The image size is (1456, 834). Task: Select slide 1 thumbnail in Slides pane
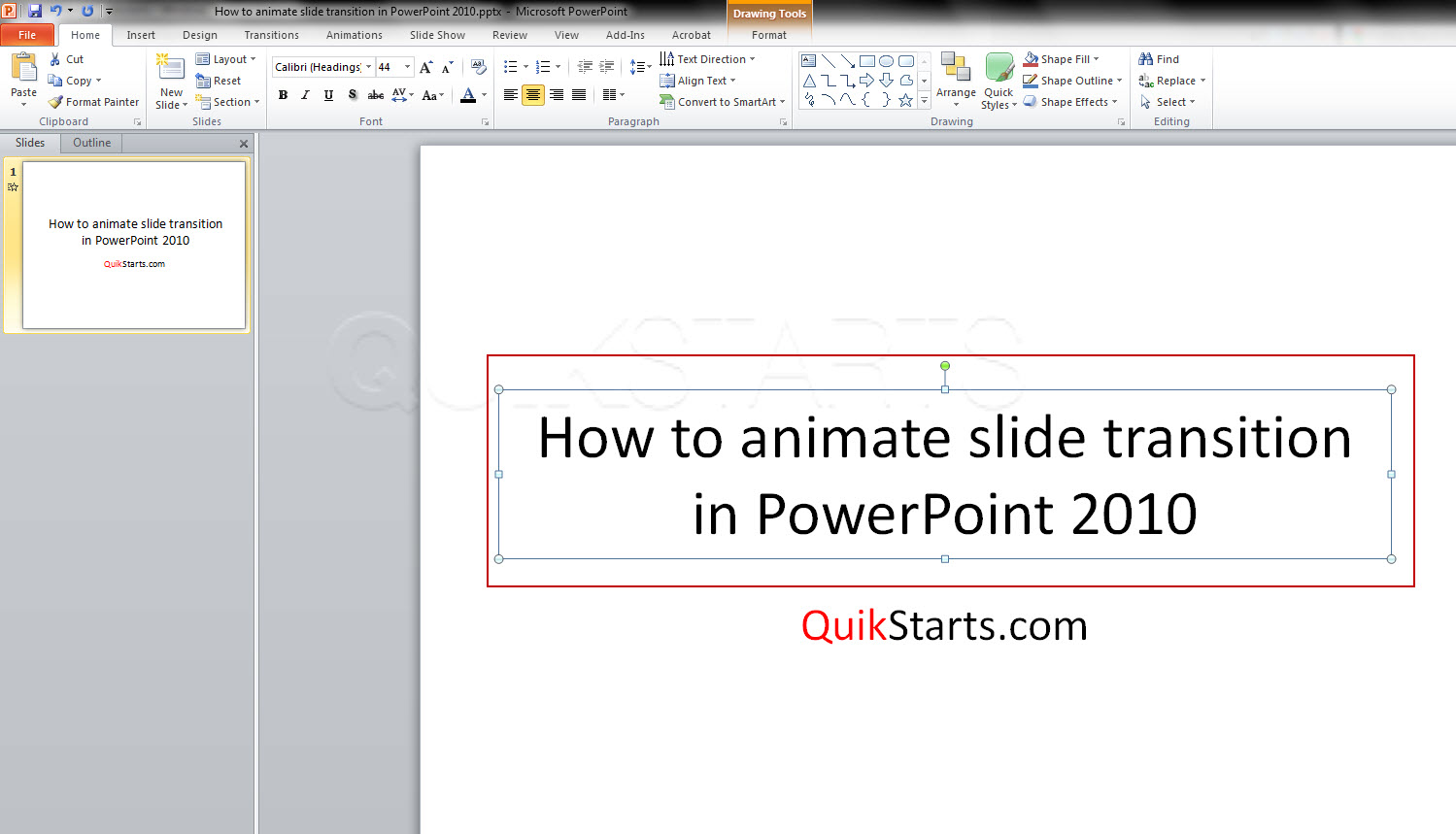134,245
